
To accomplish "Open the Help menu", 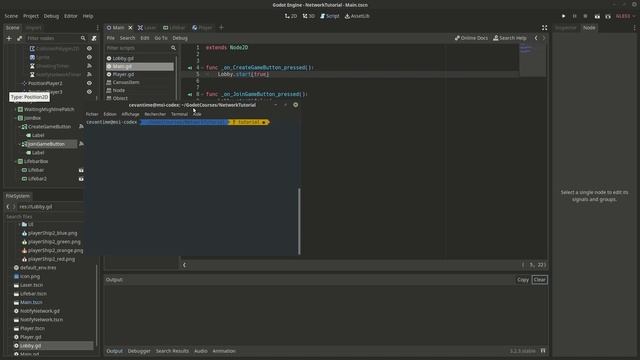I will pos(88,16).
